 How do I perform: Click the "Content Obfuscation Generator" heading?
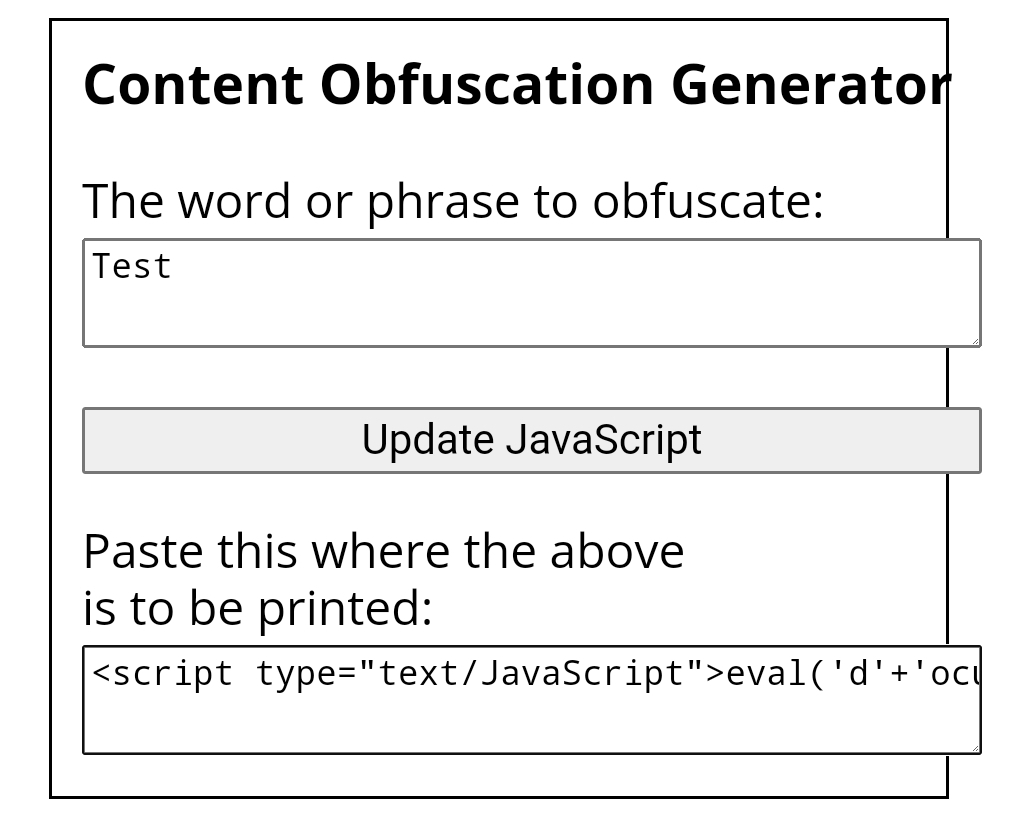[x=517, y=84]
